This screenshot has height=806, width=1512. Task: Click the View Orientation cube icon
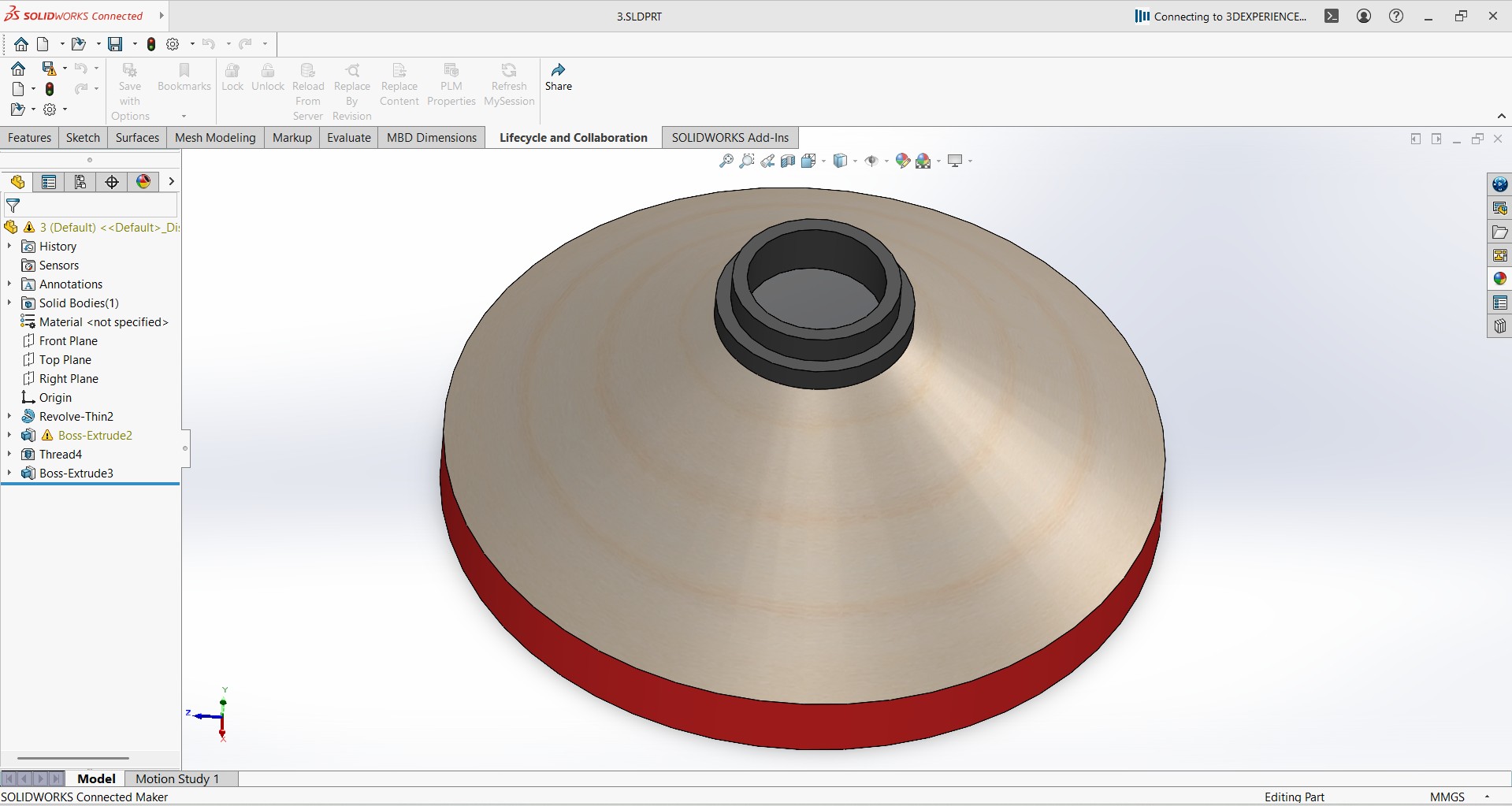pos(808,161)
